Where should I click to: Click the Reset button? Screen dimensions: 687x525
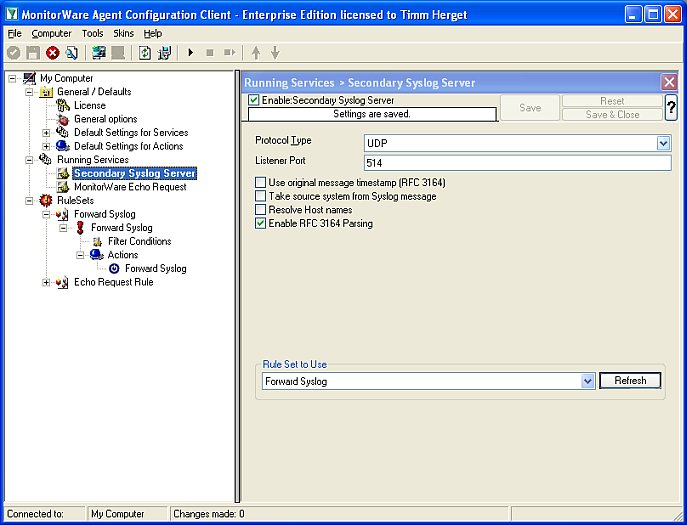(612, 101)
